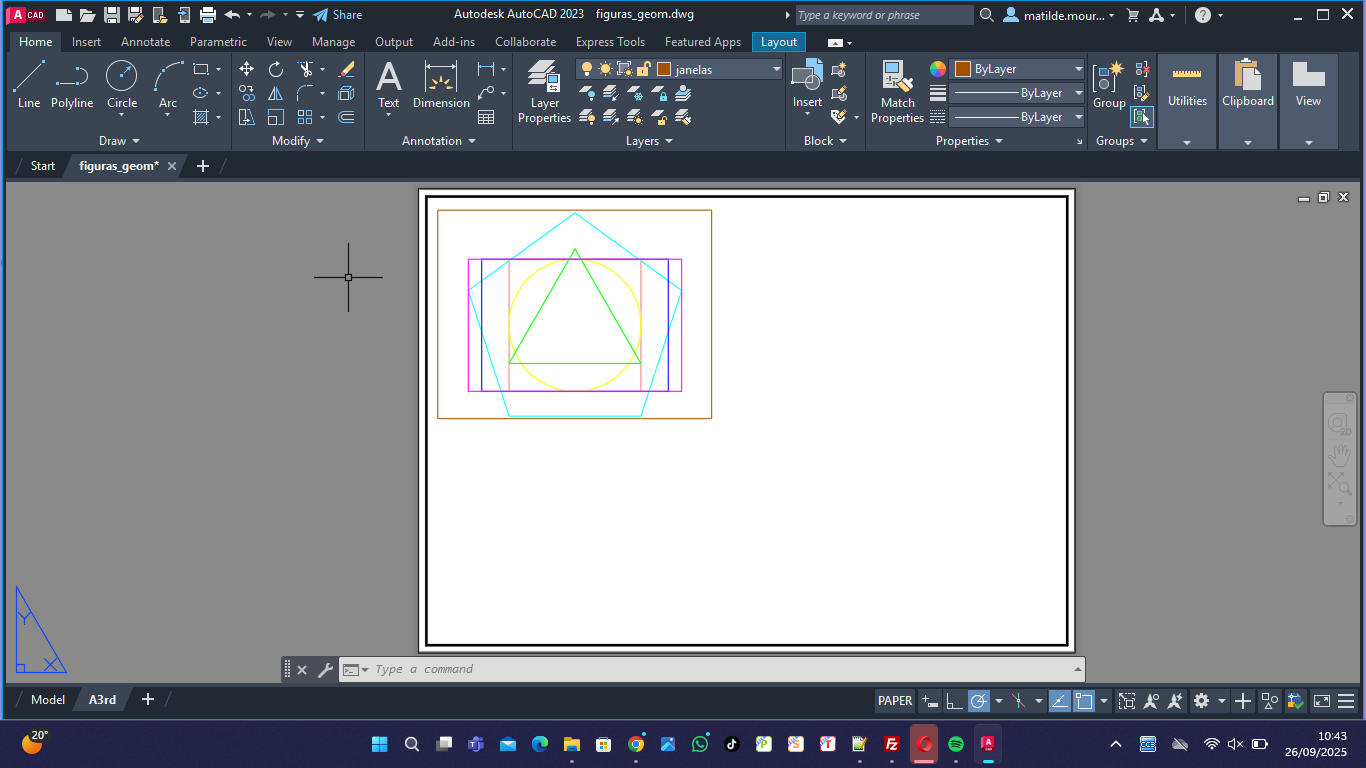Toggle Ortho mode in status bar
The image size is (1366, 768).
[x=955, y=701]
